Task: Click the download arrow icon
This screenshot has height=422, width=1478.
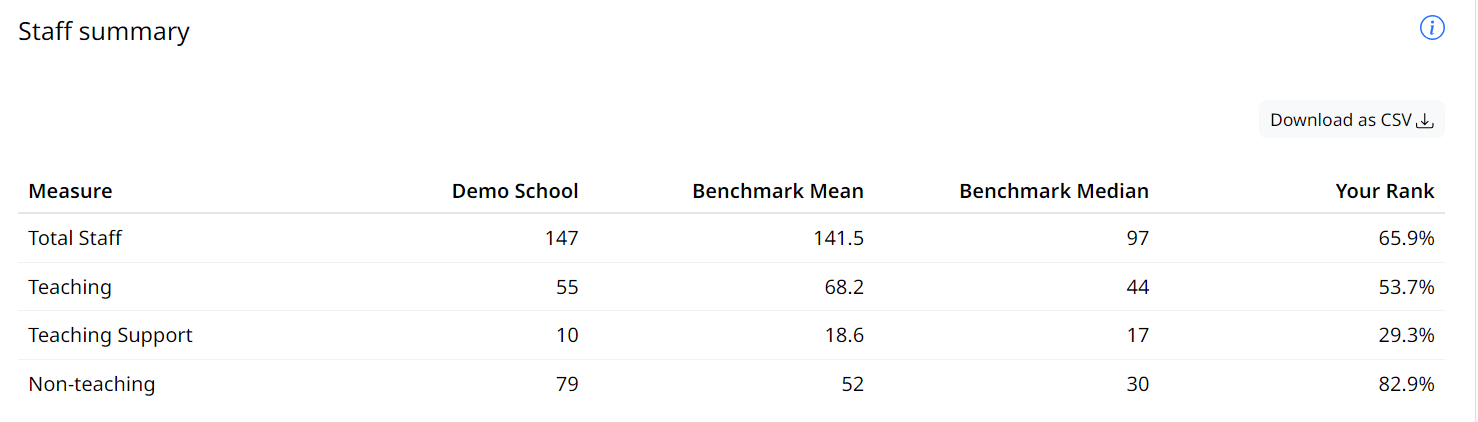Action: [x=1426, y=121]
